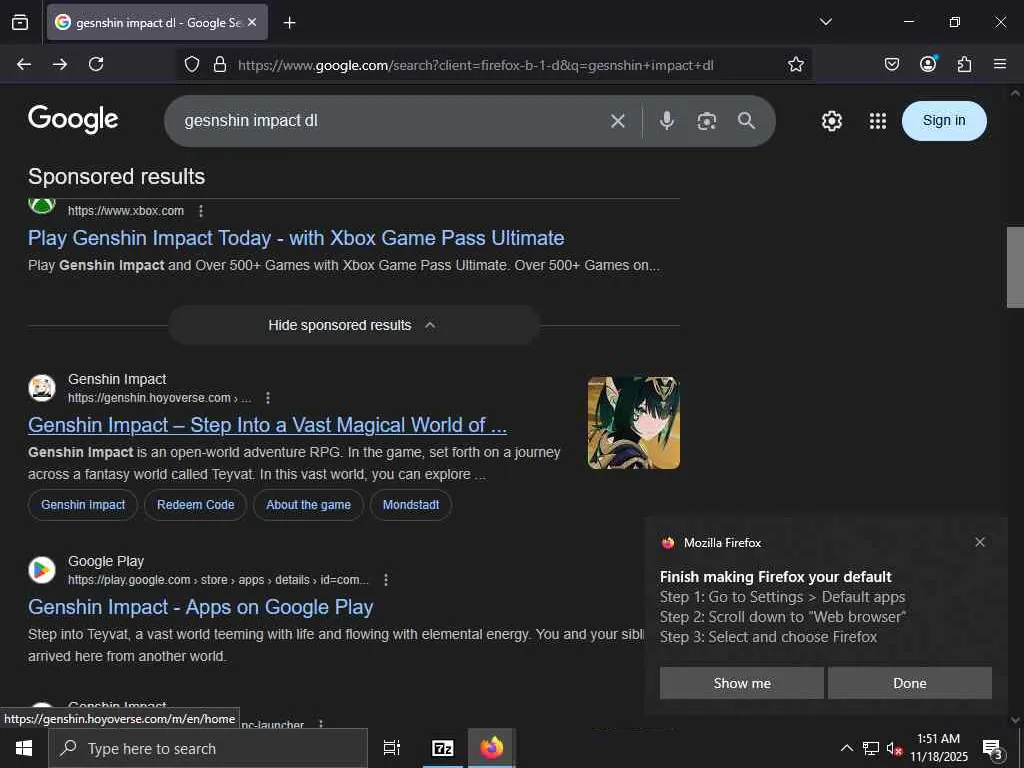Show hidden system tray icons

(x=846, y=748)
